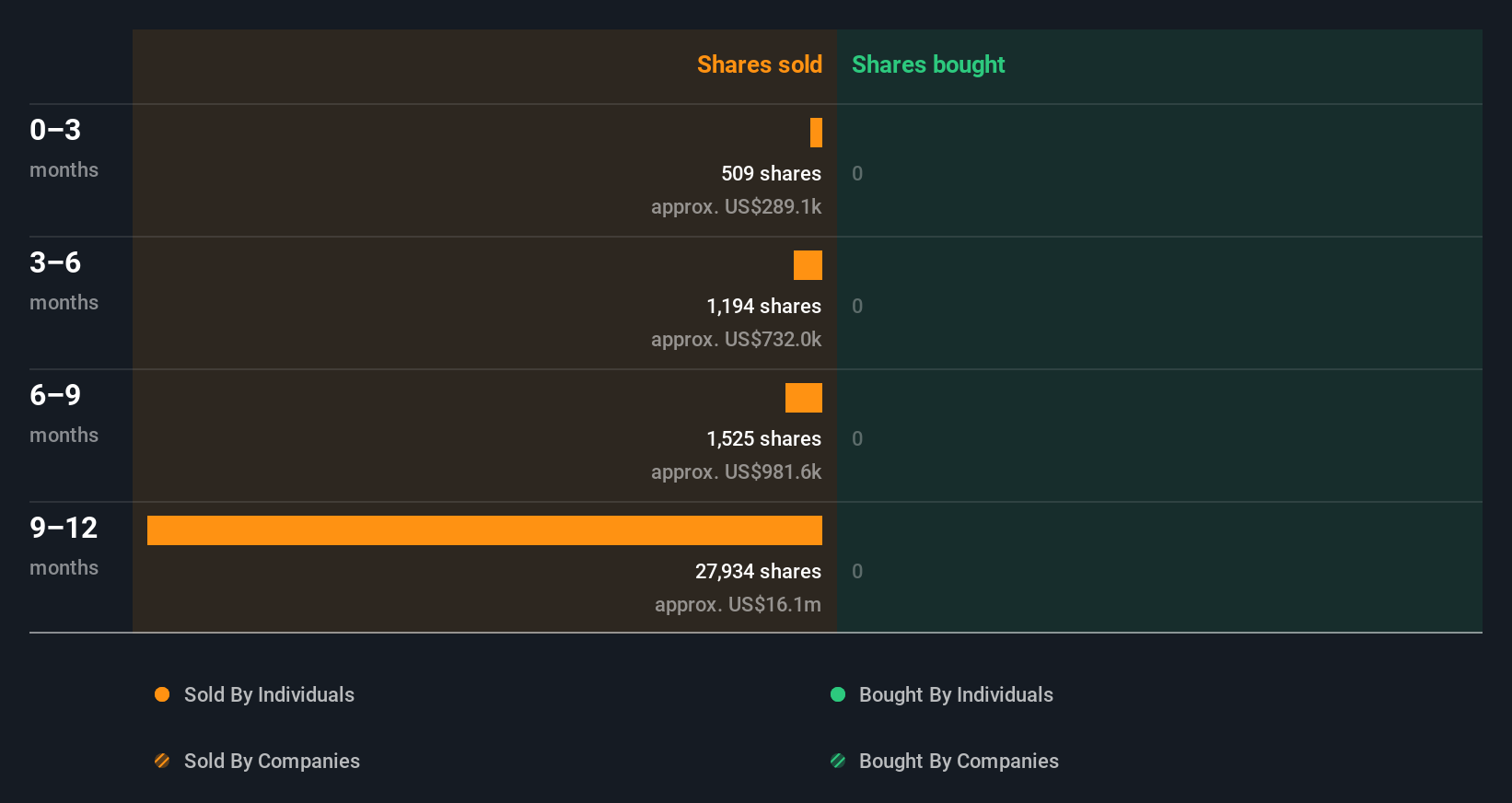Select the Bought By Companies legend label

tap(959, 761)
